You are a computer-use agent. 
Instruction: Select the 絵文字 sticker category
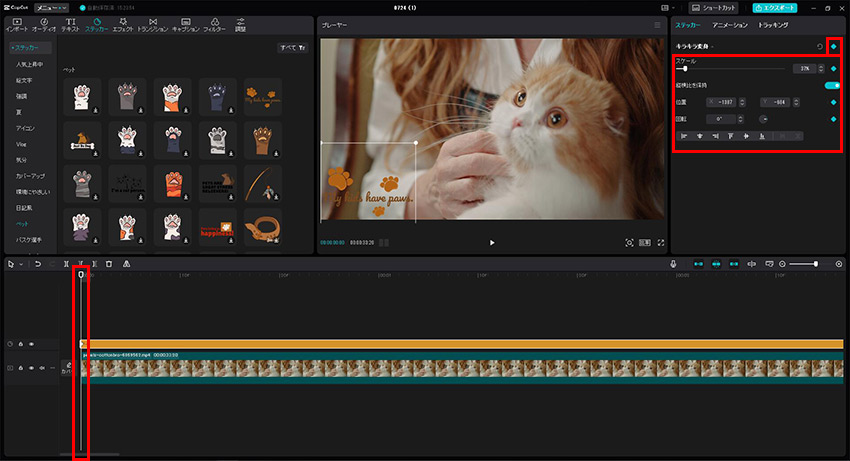click(24, 80)
